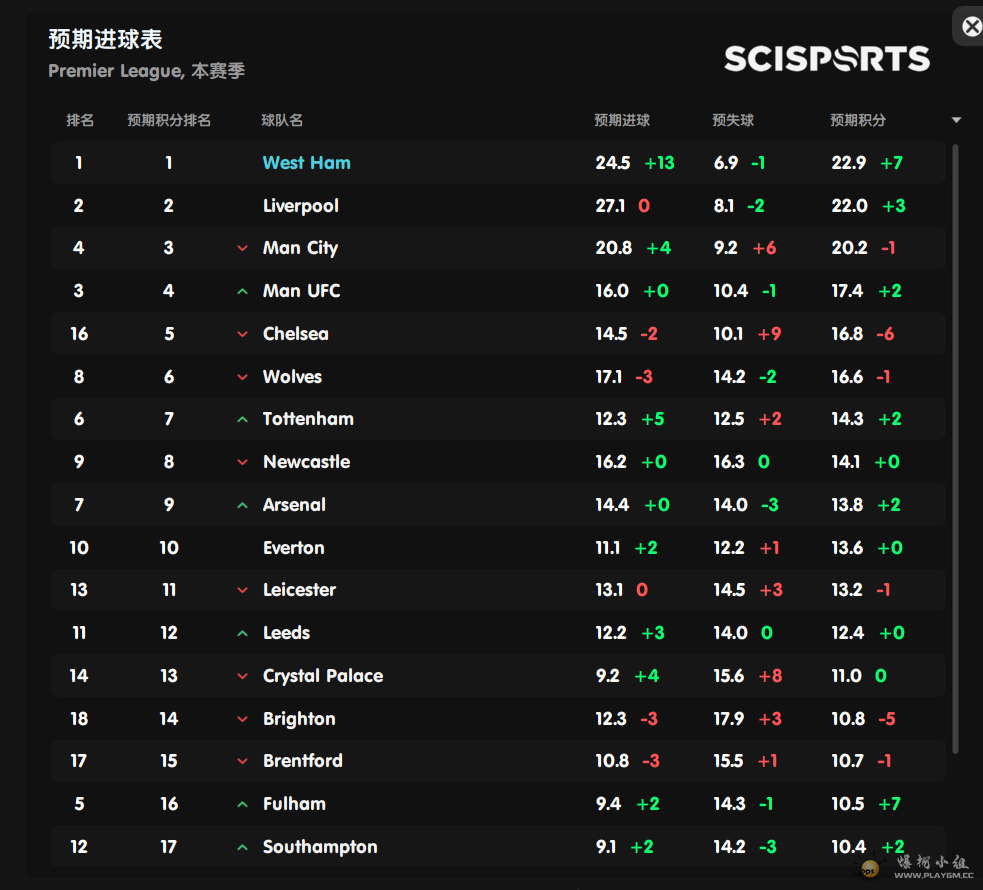Click the 排名 column header
The image size is (983, 890).
(x=80, y=120)
